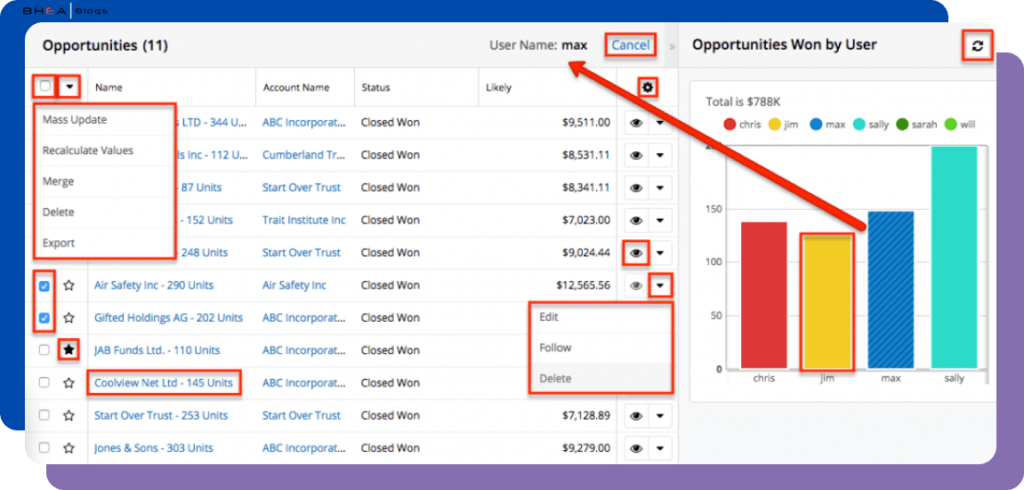Click the dropdown arrow on the $9,024.44 row

pyautogui.click(x=660, y=253)
